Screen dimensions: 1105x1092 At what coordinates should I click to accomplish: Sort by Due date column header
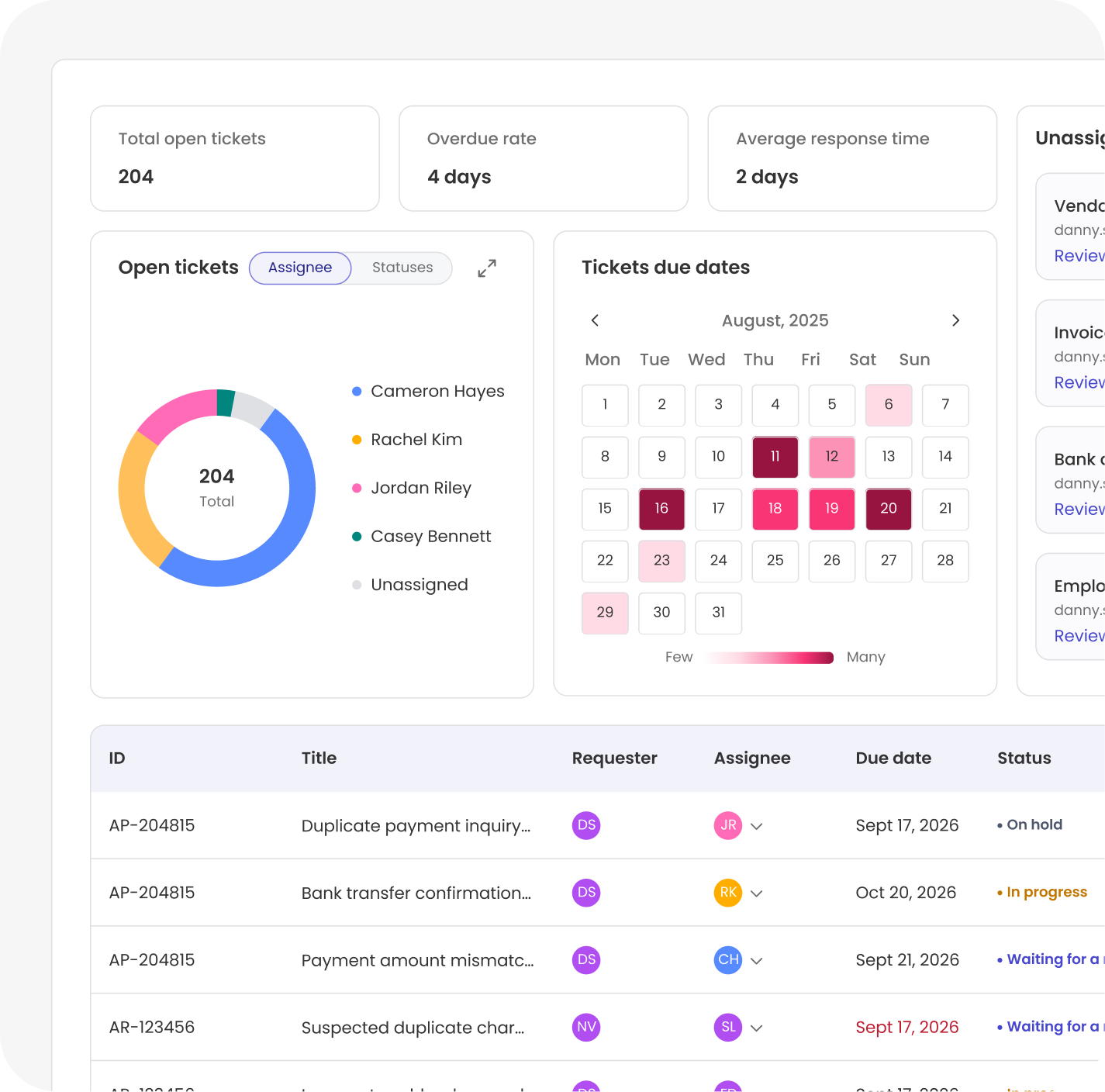893,759
